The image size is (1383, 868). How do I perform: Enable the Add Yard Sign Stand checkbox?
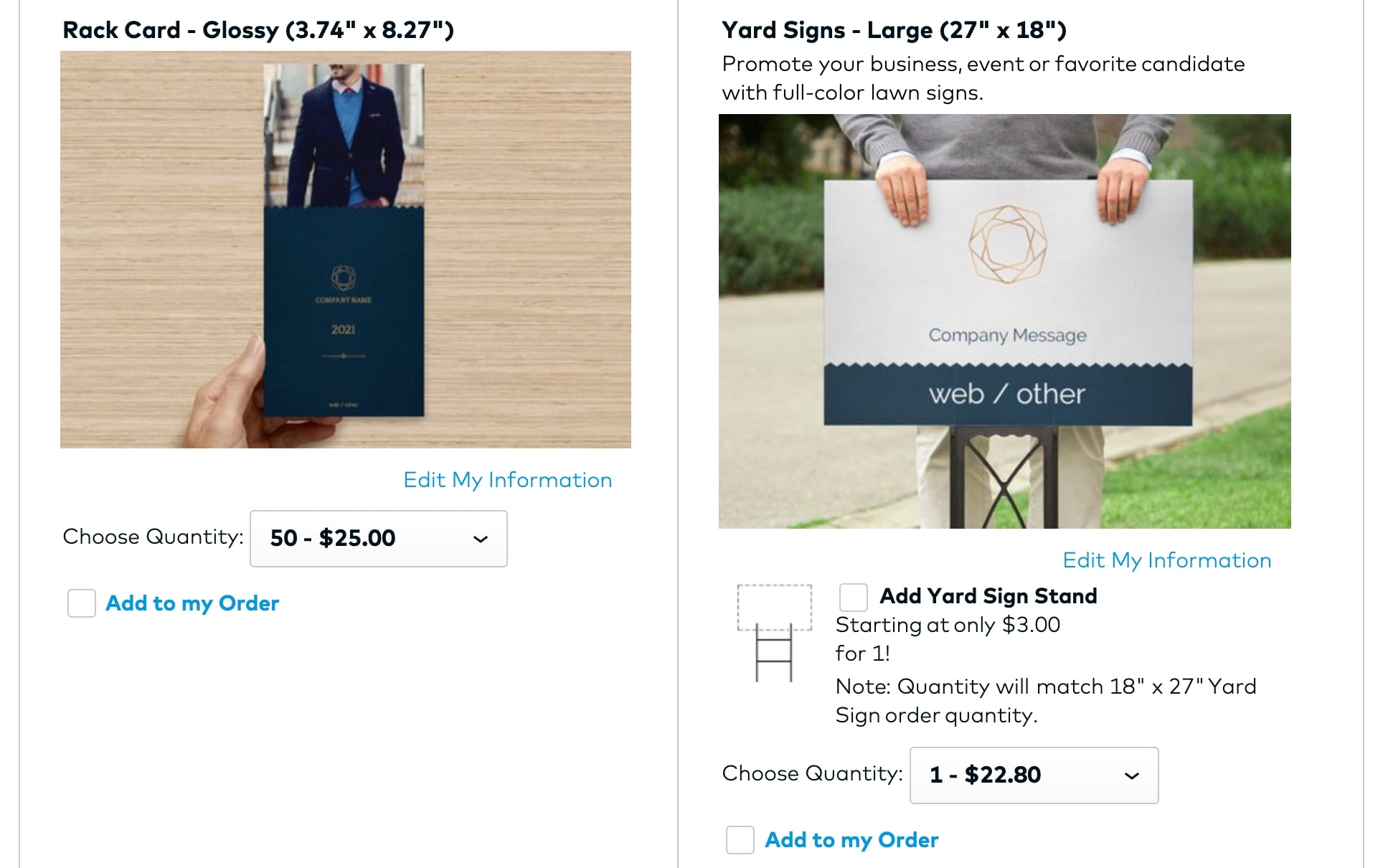pos(853,597)
